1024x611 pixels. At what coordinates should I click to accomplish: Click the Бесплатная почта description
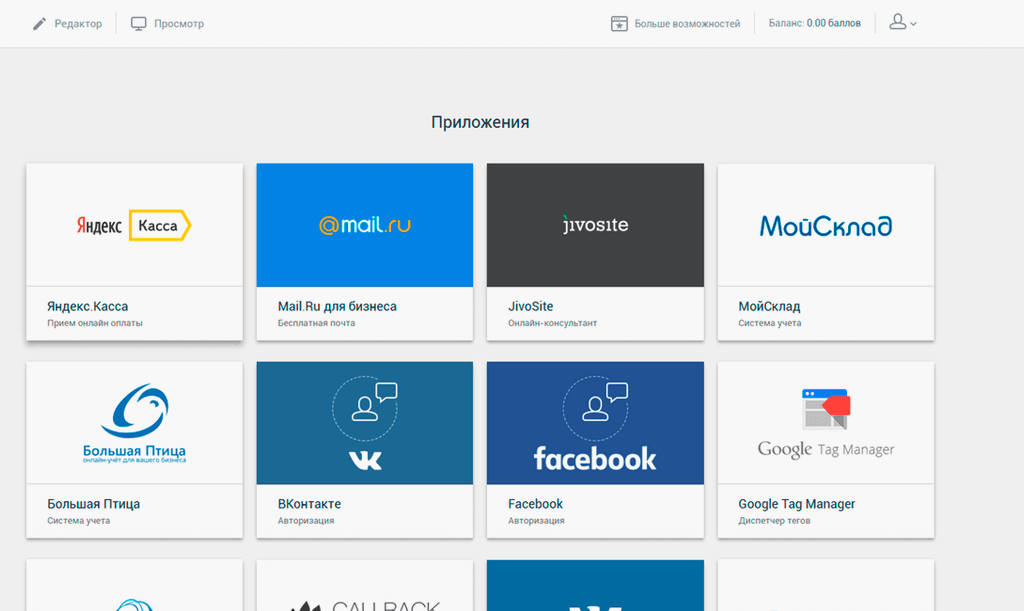pos(316,323)
